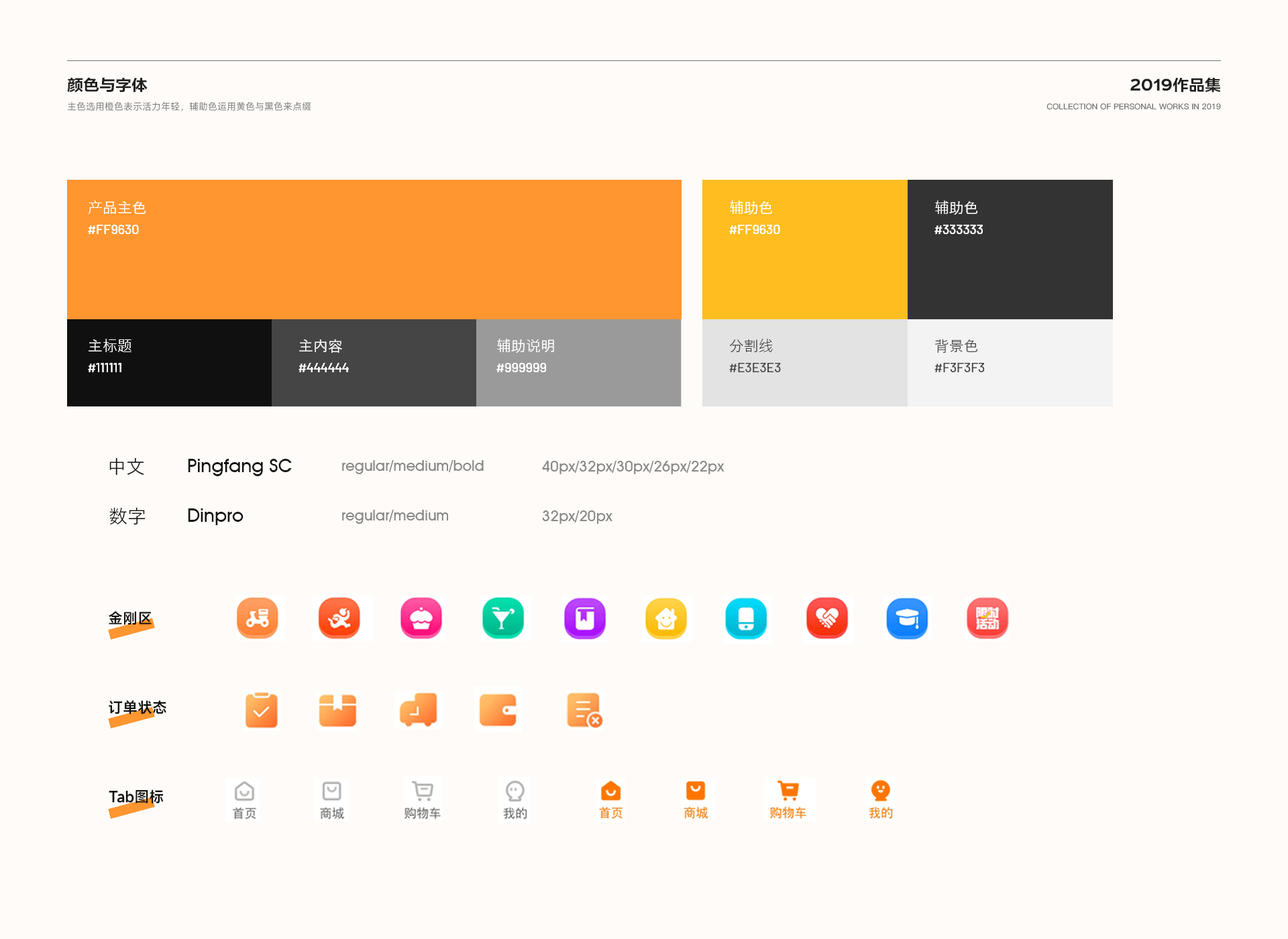
Task: Click the 数字 font row label
Action: [x=127, y=516]
